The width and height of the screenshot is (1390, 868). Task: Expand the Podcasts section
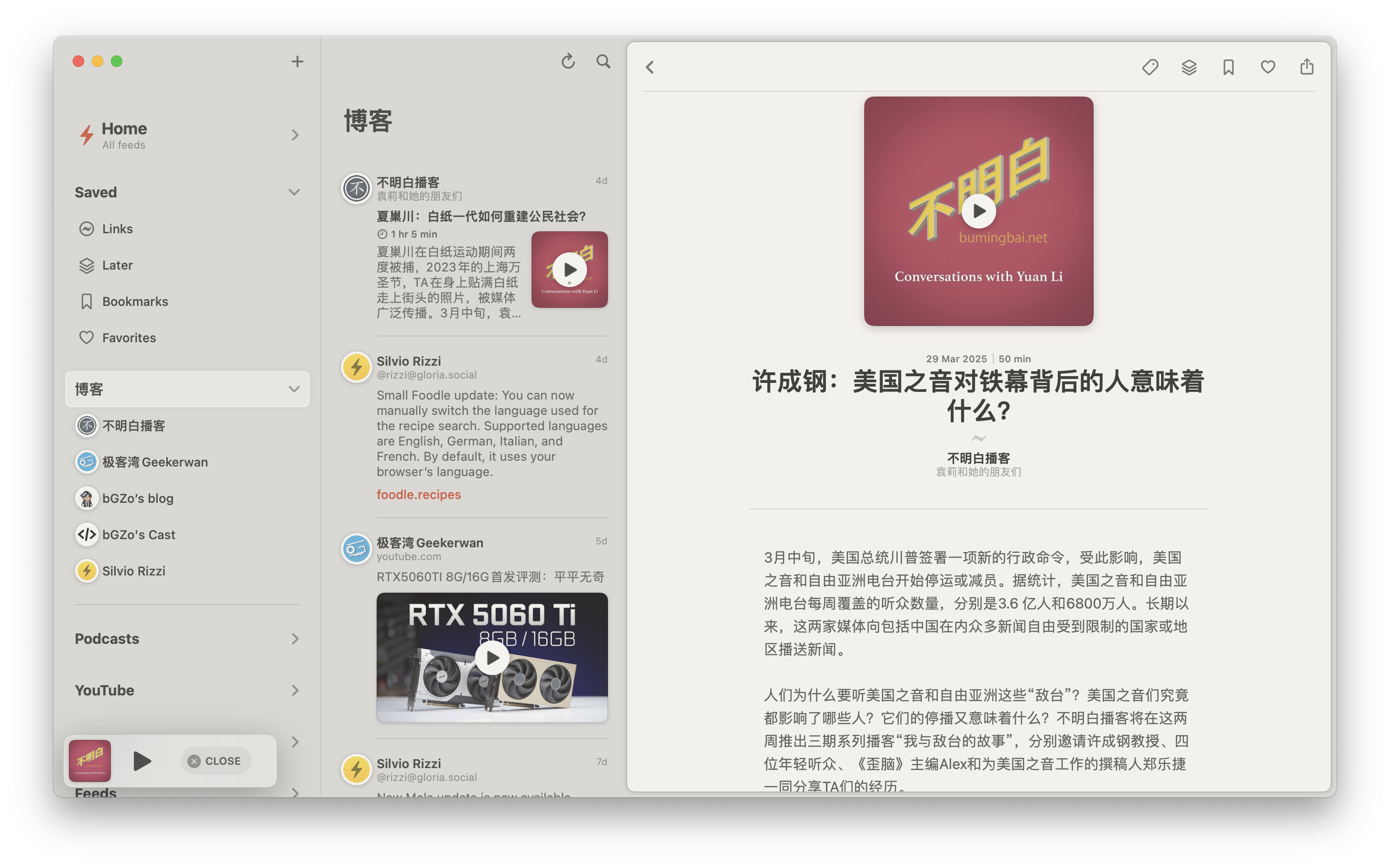[x=294, y=639]
